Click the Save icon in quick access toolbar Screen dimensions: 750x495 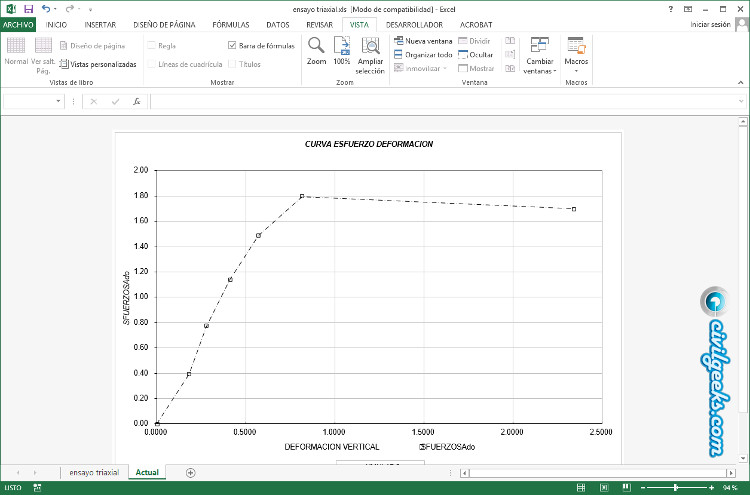[28, 9]
